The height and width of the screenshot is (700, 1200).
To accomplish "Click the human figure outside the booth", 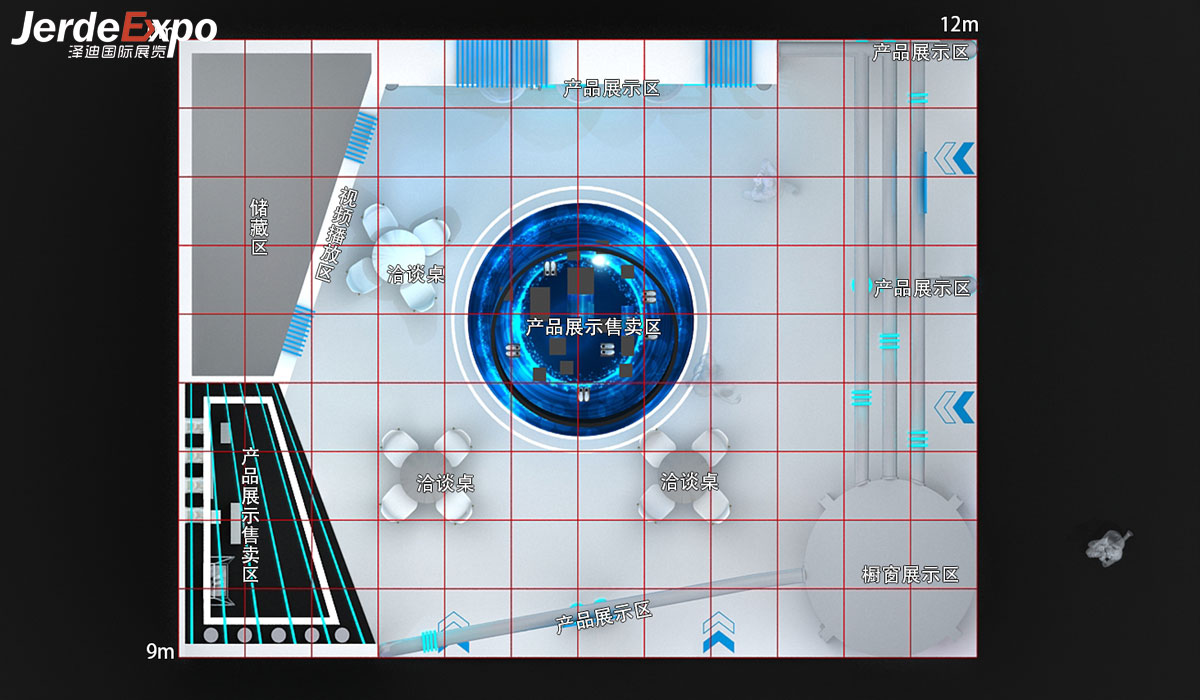I will tap(1109, 546).
